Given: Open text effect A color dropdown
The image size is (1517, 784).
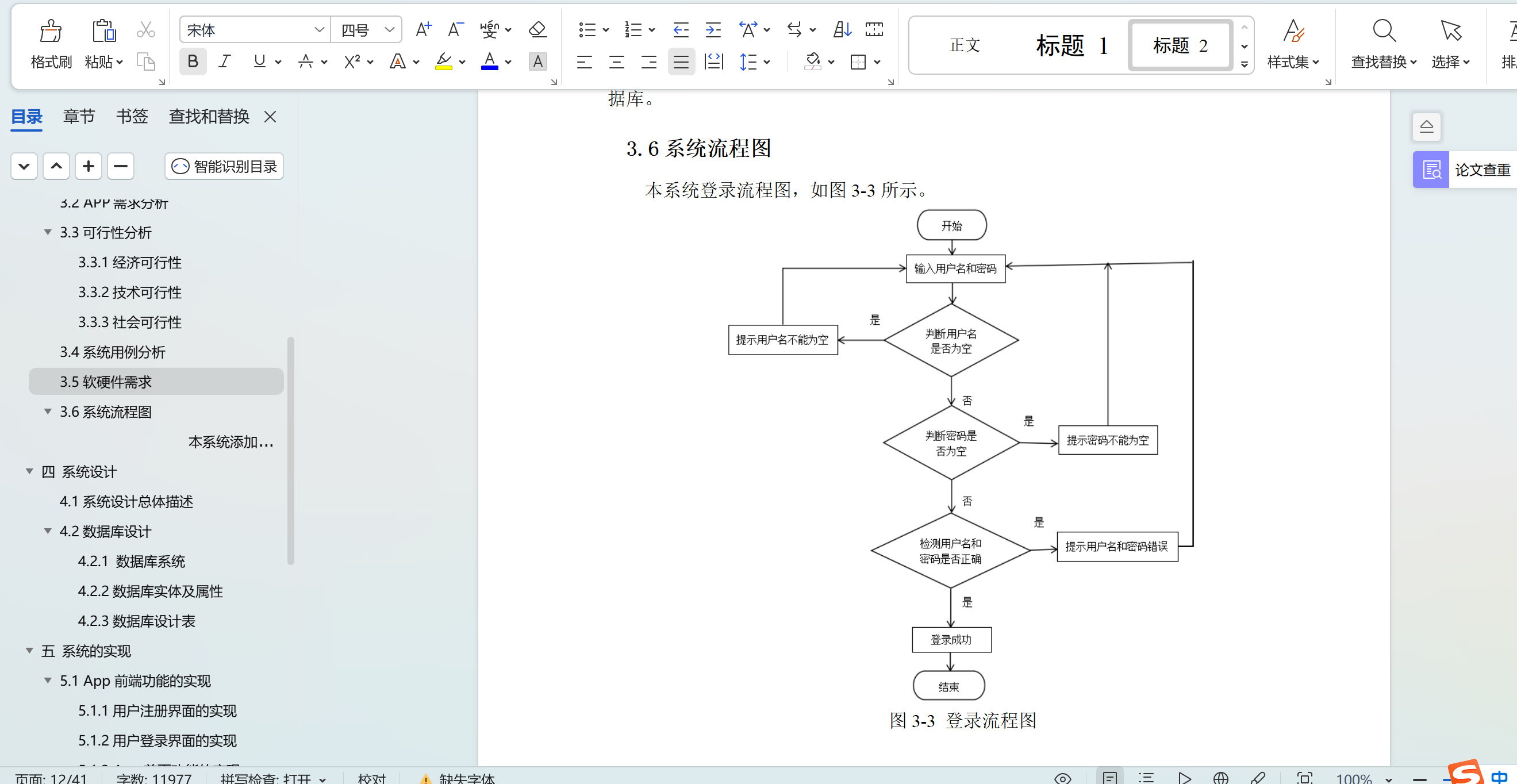Looking at the screenshot, I should [416, 62].
